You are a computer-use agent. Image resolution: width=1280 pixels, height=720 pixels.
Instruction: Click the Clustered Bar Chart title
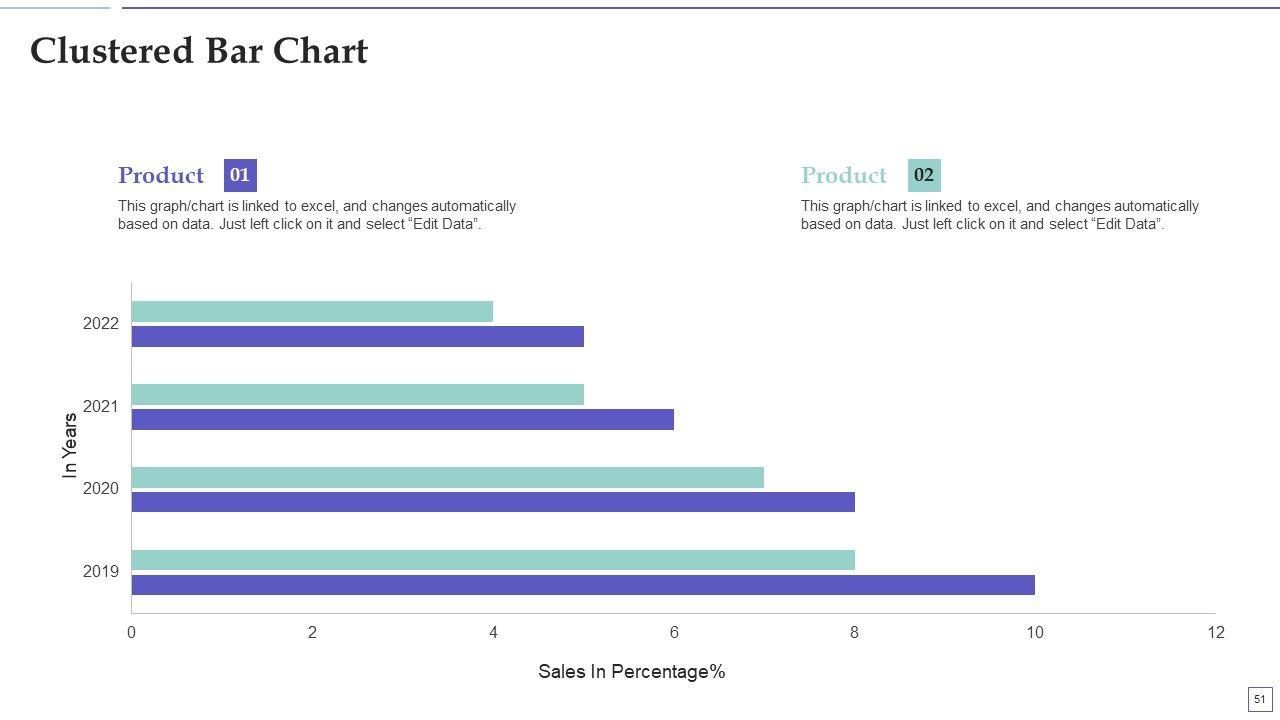click(x=199, y=51)
